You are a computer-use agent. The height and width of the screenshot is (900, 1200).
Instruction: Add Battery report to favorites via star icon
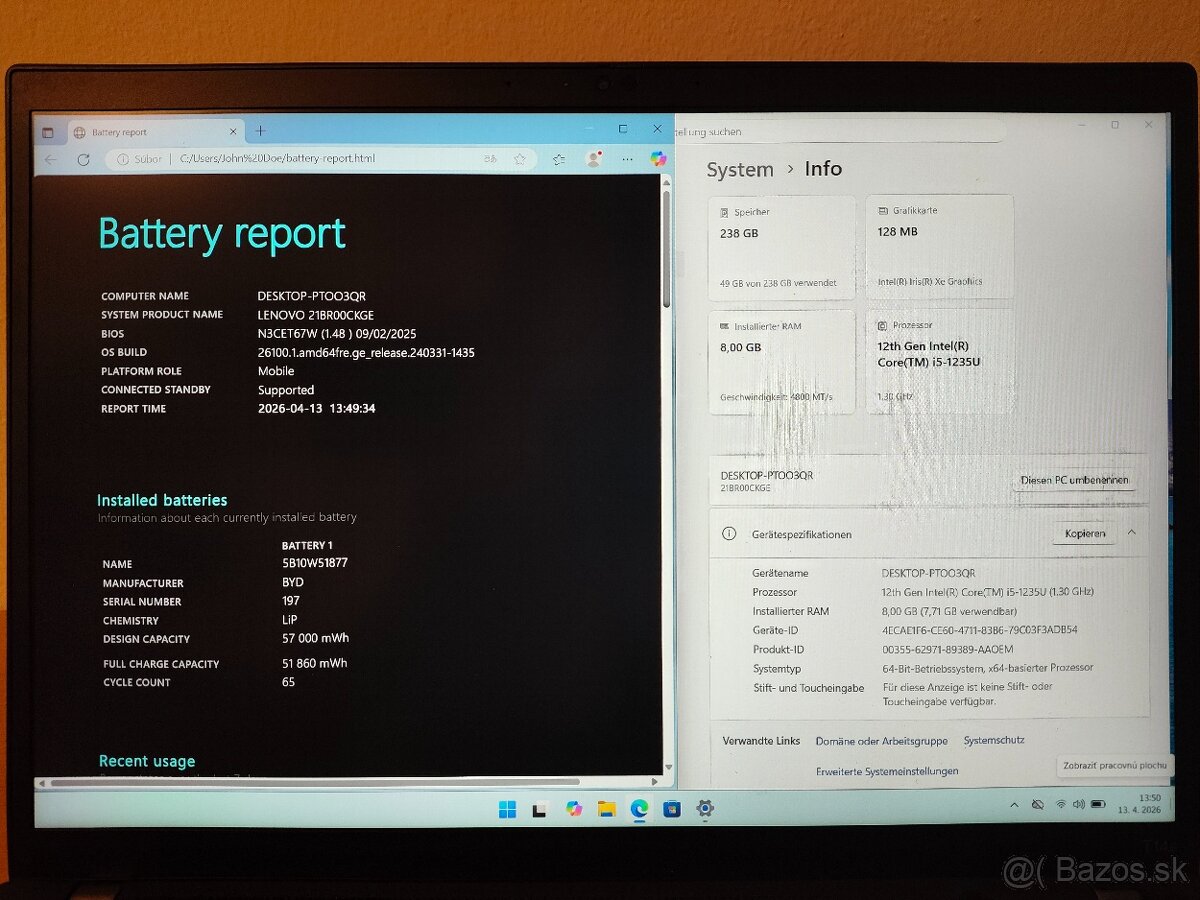(x=520, y=158)
